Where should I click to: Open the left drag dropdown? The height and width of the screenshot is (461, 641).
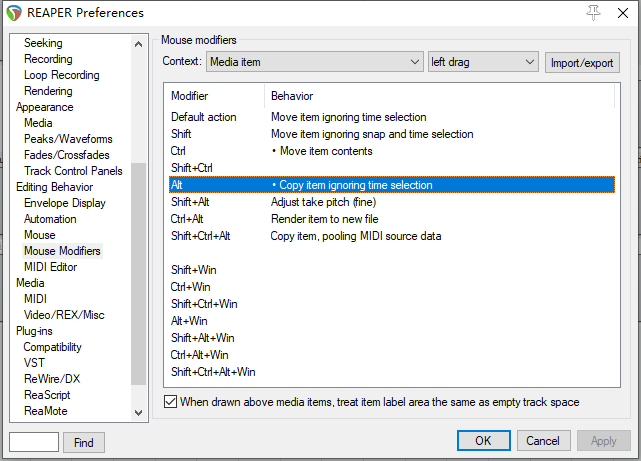pyautogui.click(x=483, y=62)
